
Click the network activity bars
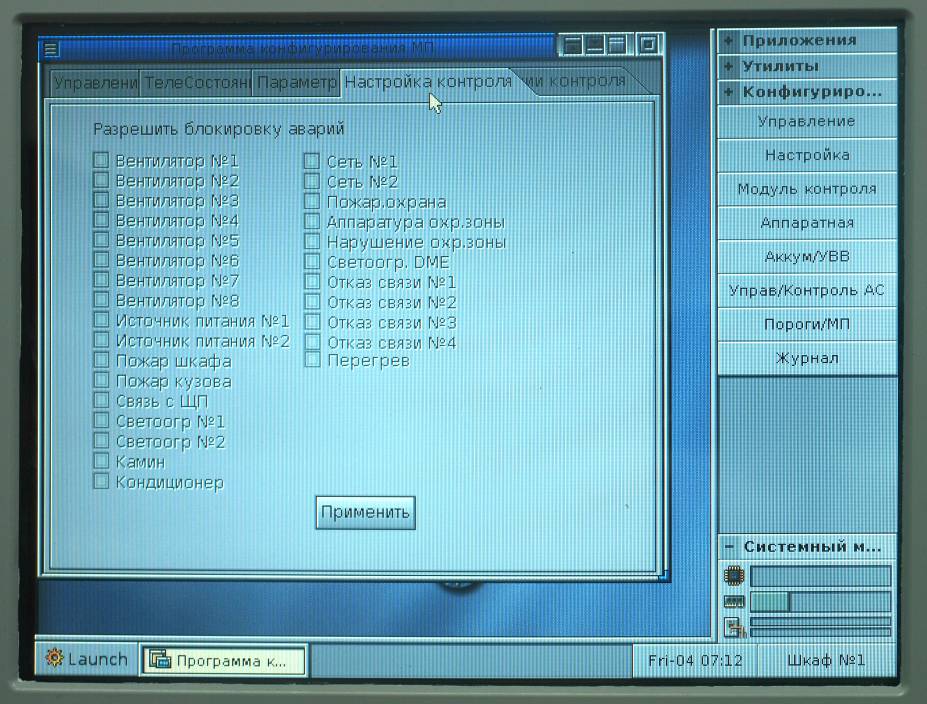pos(821,627)
